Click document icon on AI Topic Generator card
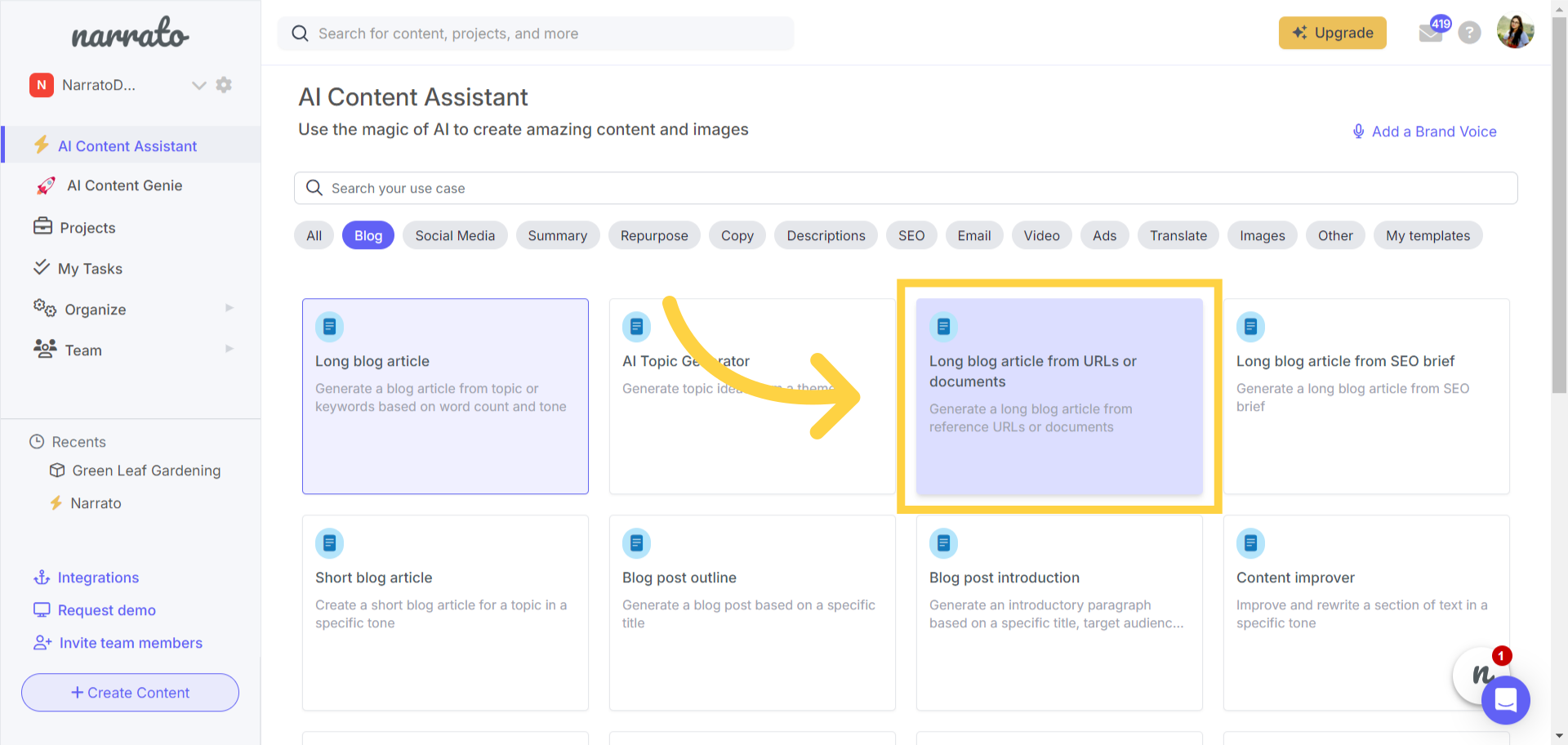 (636, 327)
